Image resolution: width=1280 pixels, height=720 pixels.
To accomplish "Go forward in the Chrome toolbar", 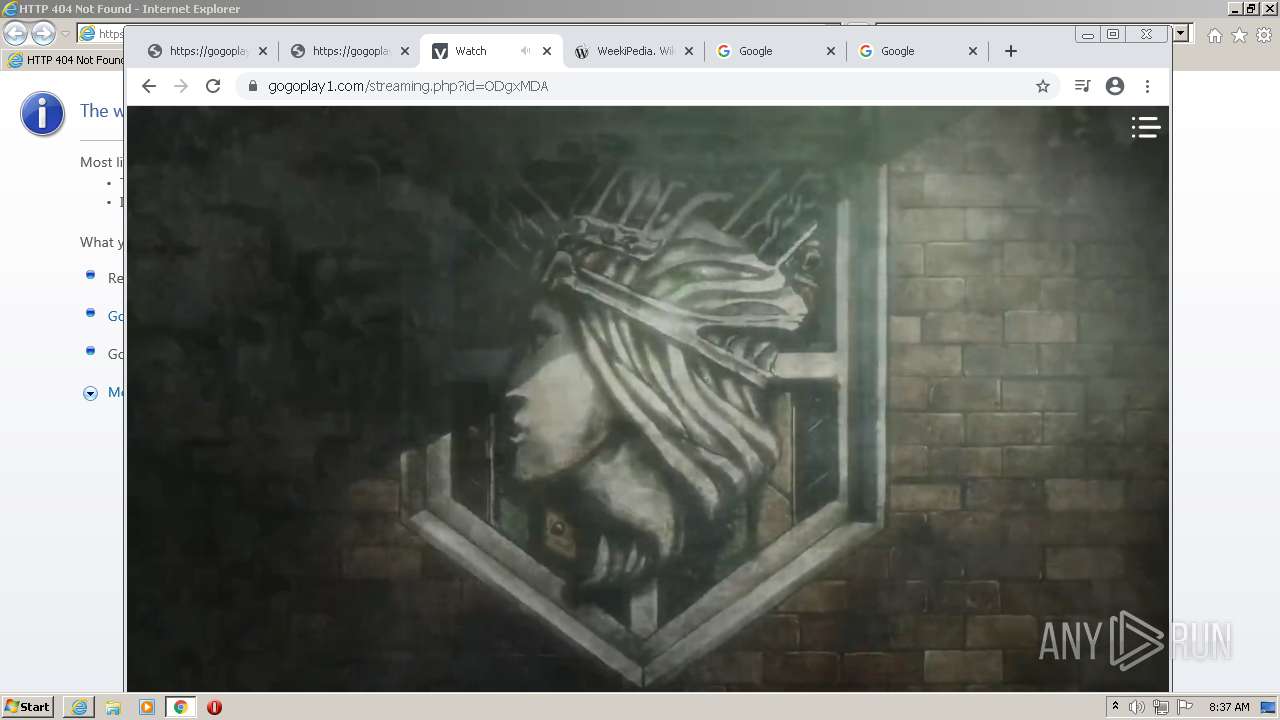I will 181,86.
